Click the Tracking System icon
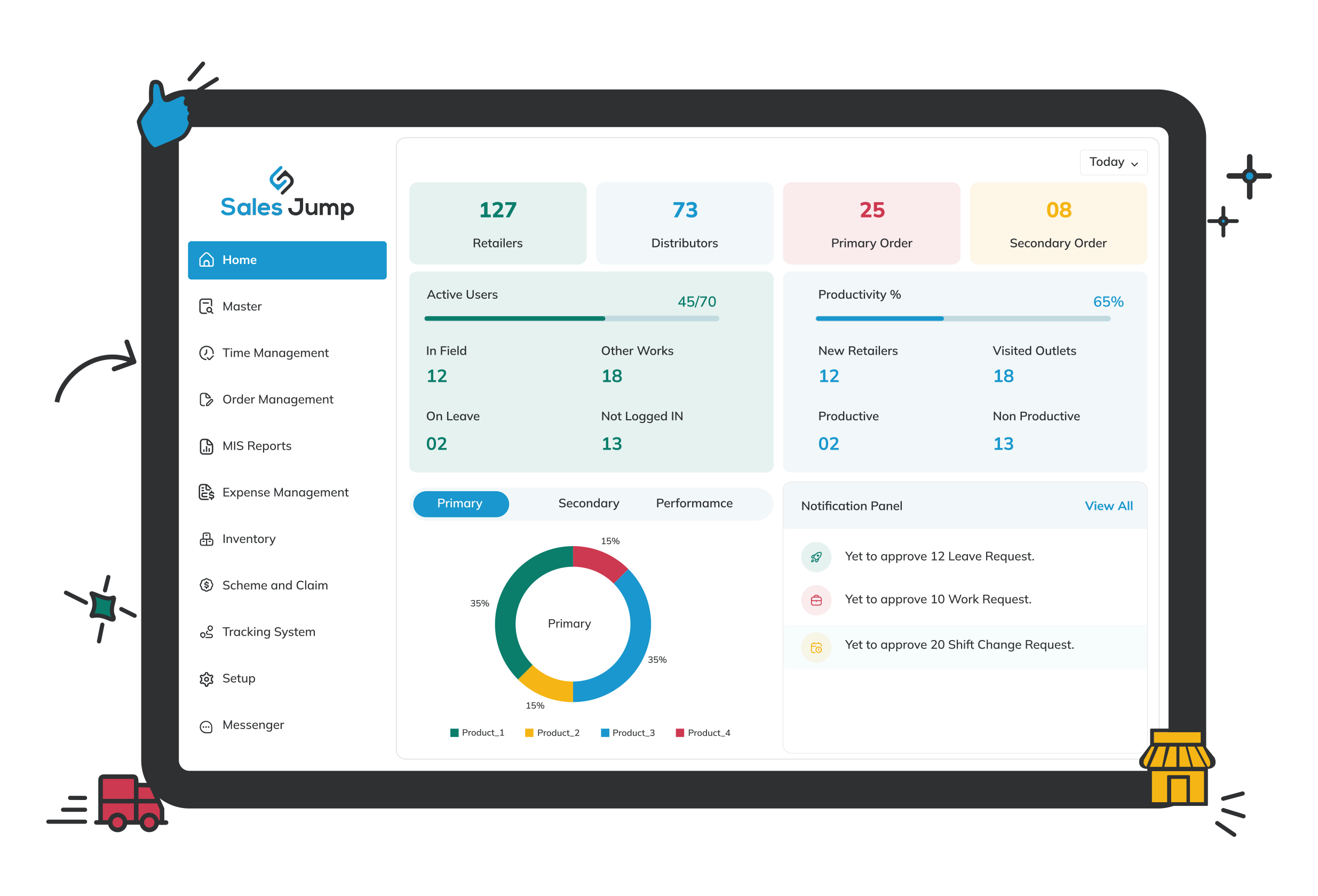The image size is (1318, 896). click(x=207, y=632)
